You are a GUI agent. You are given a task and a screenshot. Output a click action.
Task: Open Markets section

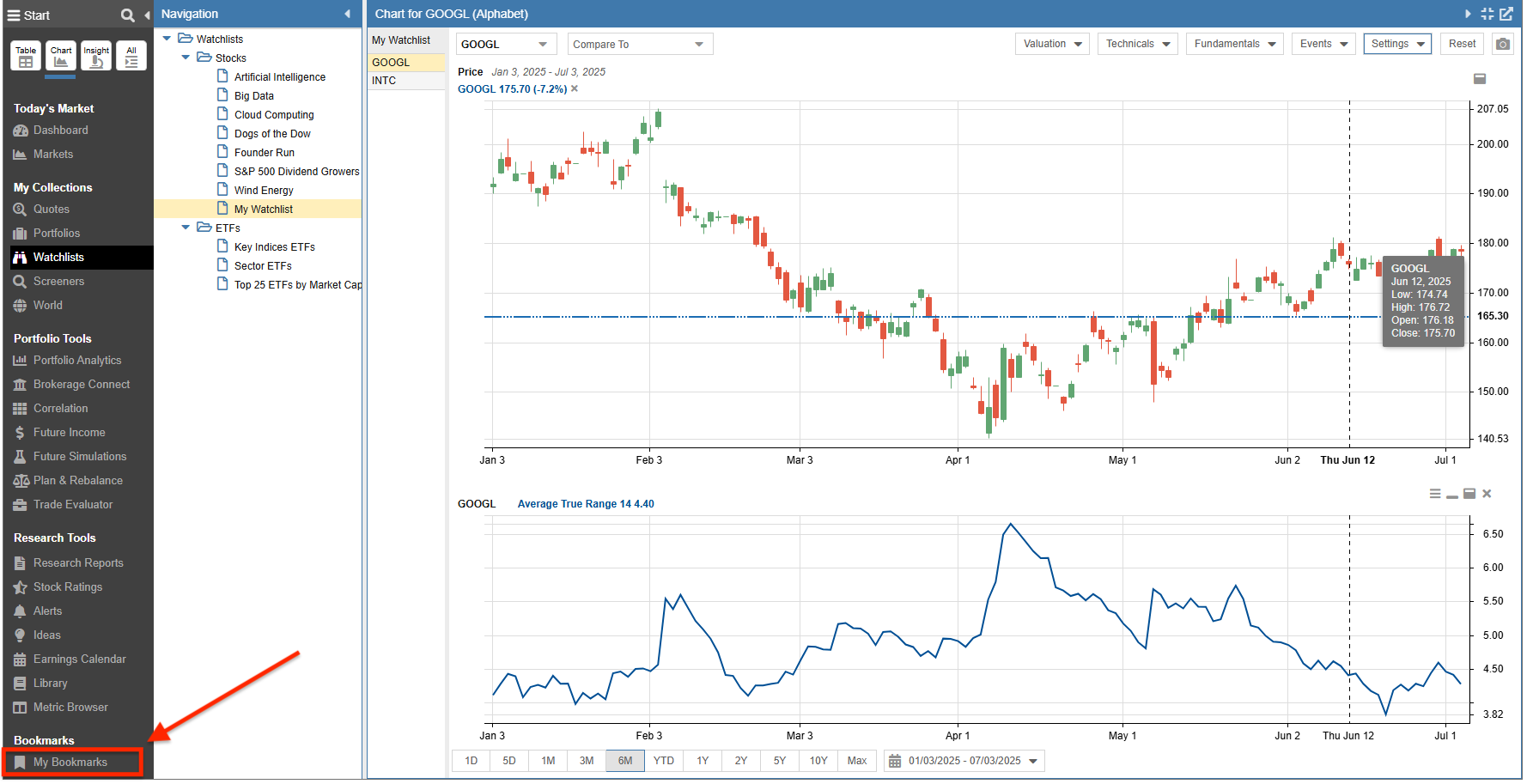coord(43,155)
